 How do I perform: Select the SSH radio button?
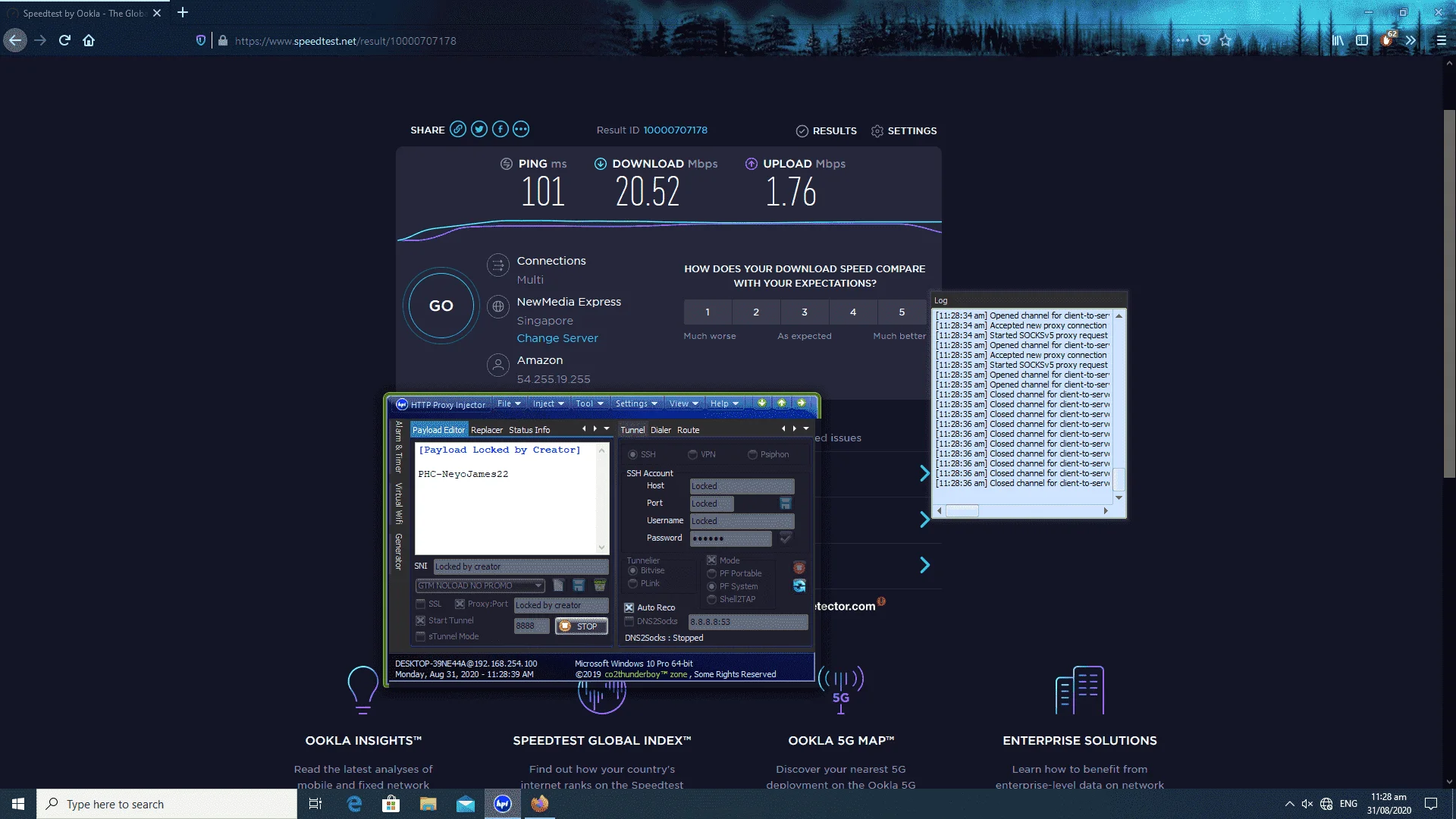632,455
